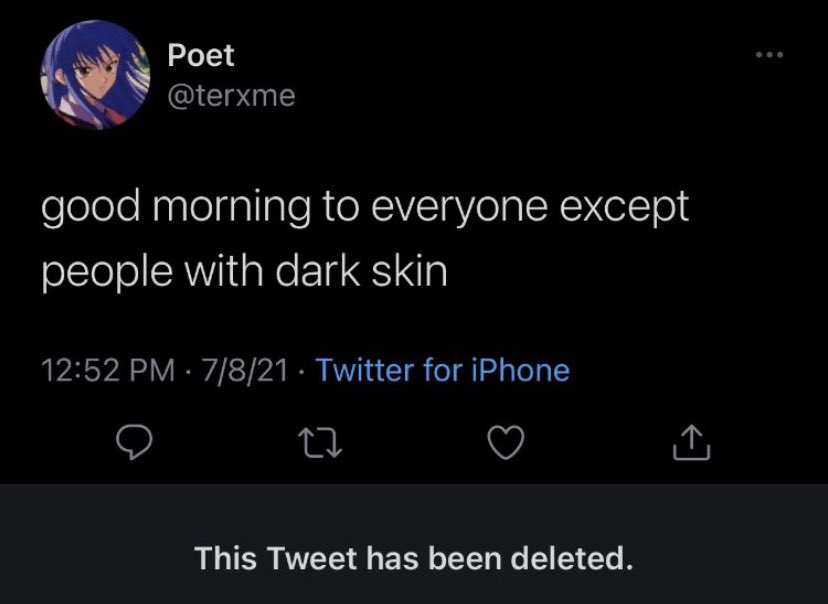This screenshot has width=828, height=604.
Task: Dismiss the 'This Tweet has been deleted.' banner
Action: coord(414,544)
